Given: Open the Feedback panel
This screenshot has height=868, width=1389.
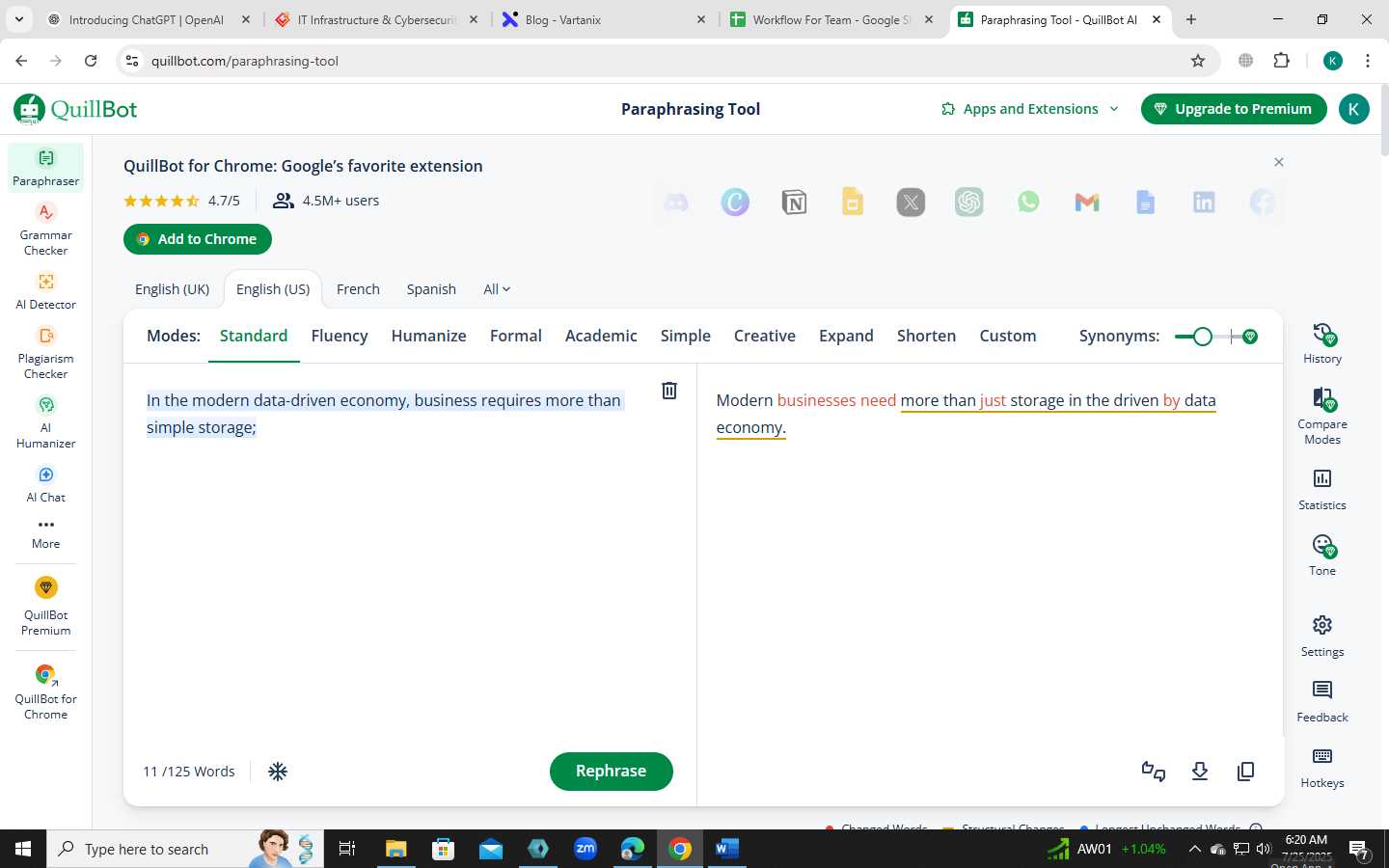Looking at the screenshot, I should [1322, 702].
